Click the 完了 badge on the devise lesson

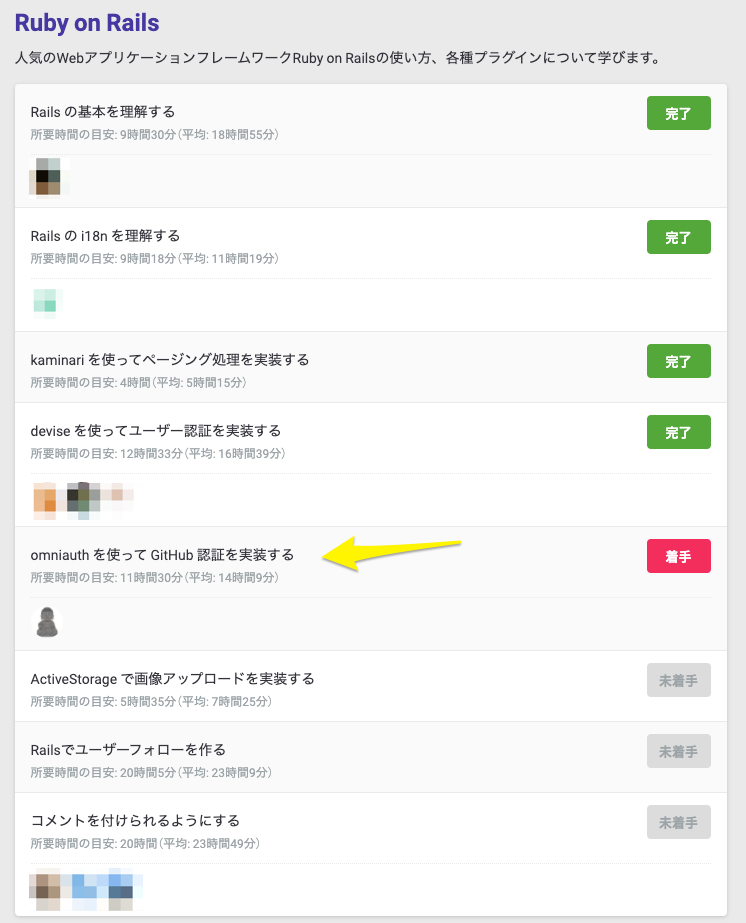tap(679, 432)
